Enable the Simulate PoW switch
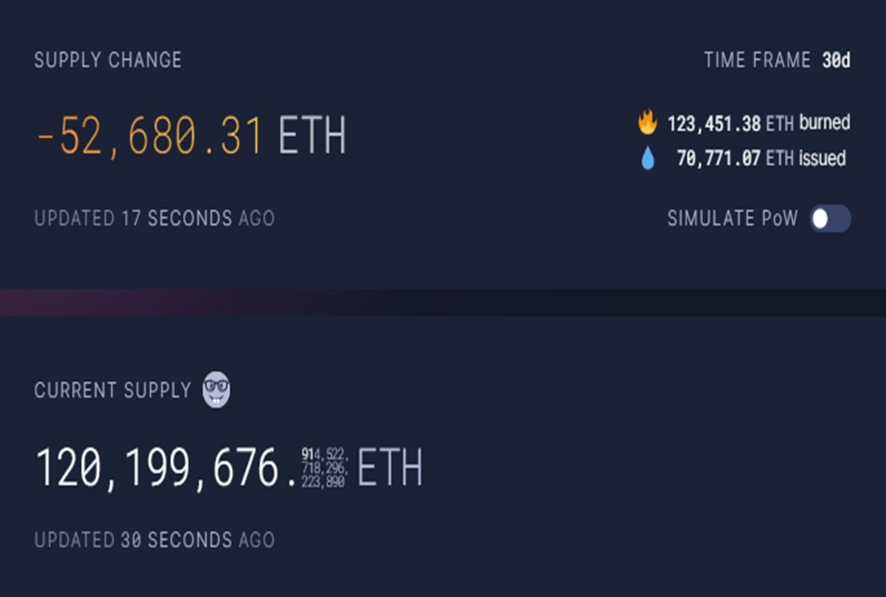This screenshot has width=886, height=597. [x=830, y=219]
